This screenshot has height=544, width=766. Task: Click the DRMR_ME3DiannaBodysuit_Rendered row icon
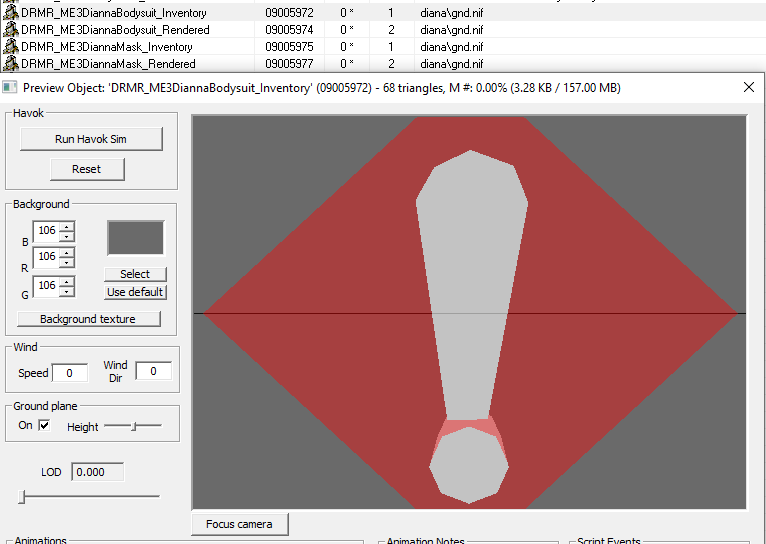[x=11, y=29]
